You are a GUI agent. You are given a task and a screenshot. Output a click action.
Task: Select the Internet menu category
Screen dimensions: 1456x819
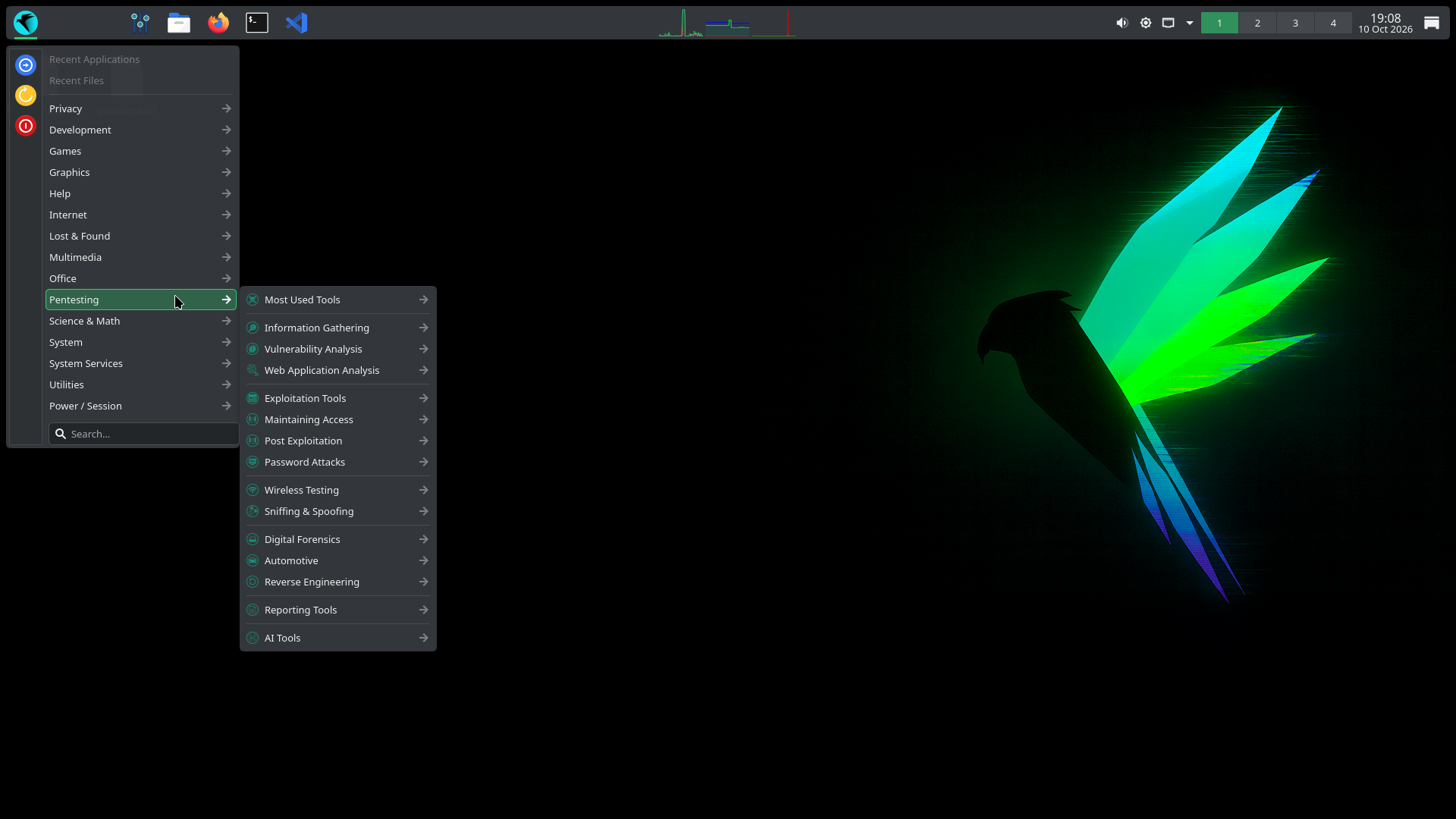point(141,215)
